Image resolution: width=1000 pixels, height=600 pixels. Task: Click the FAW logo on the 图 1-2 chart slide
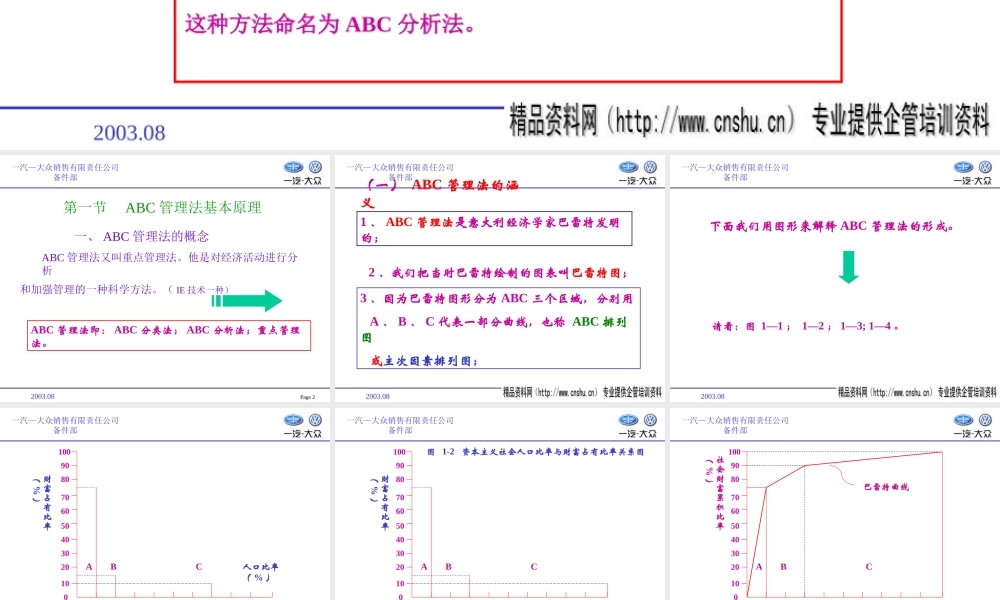click(628, 420)
